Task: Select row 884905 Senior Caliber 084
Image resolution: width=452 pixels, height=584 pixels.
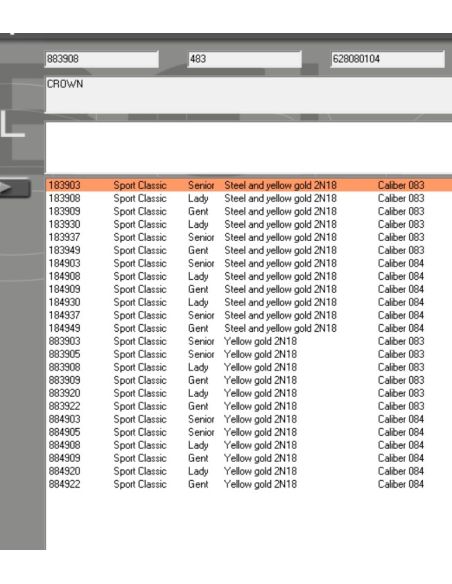Action: [249, 432]
